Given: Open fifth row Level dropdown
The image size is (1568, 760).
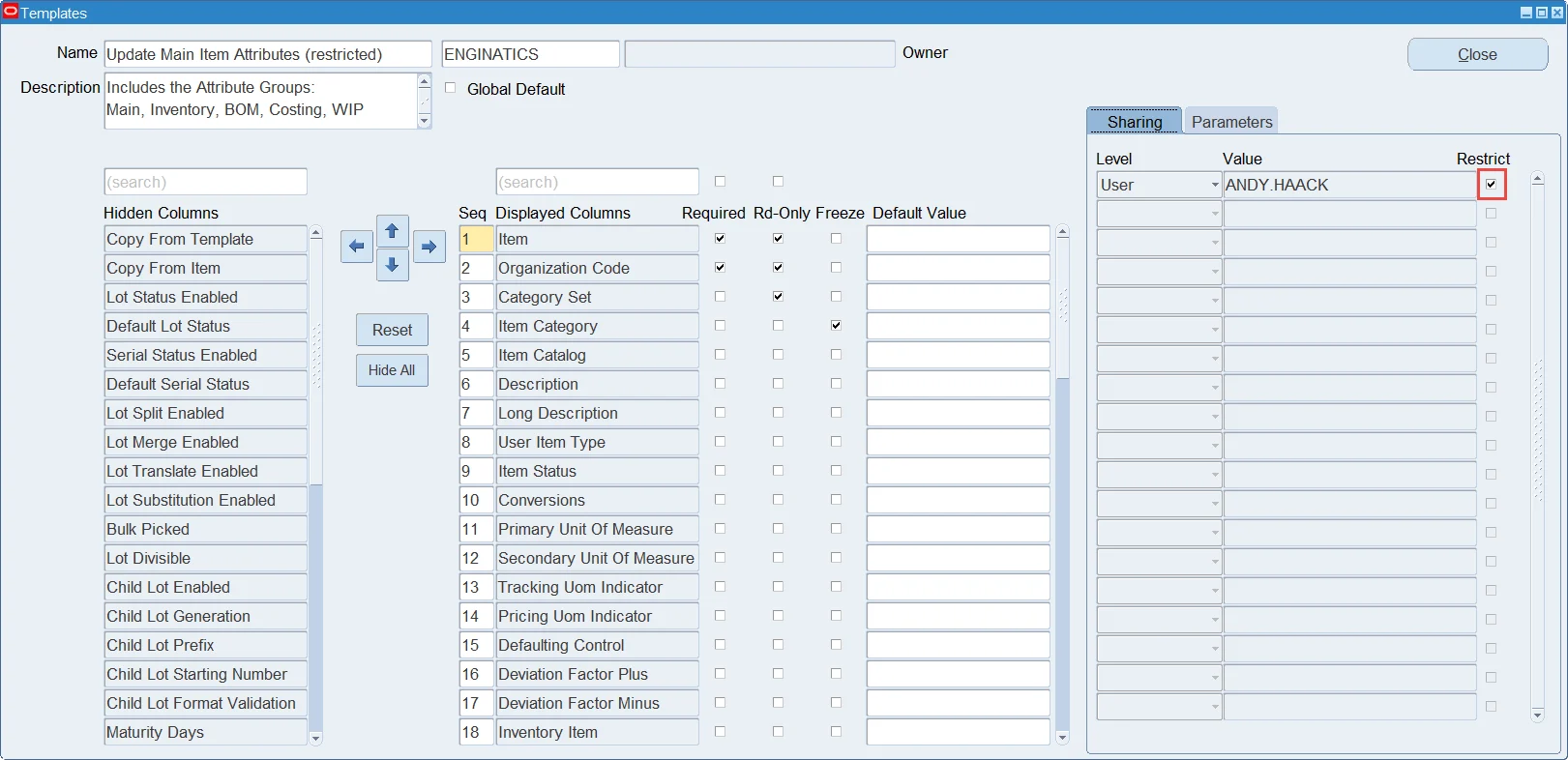Looking at the screenshot, I should 1215,301.
